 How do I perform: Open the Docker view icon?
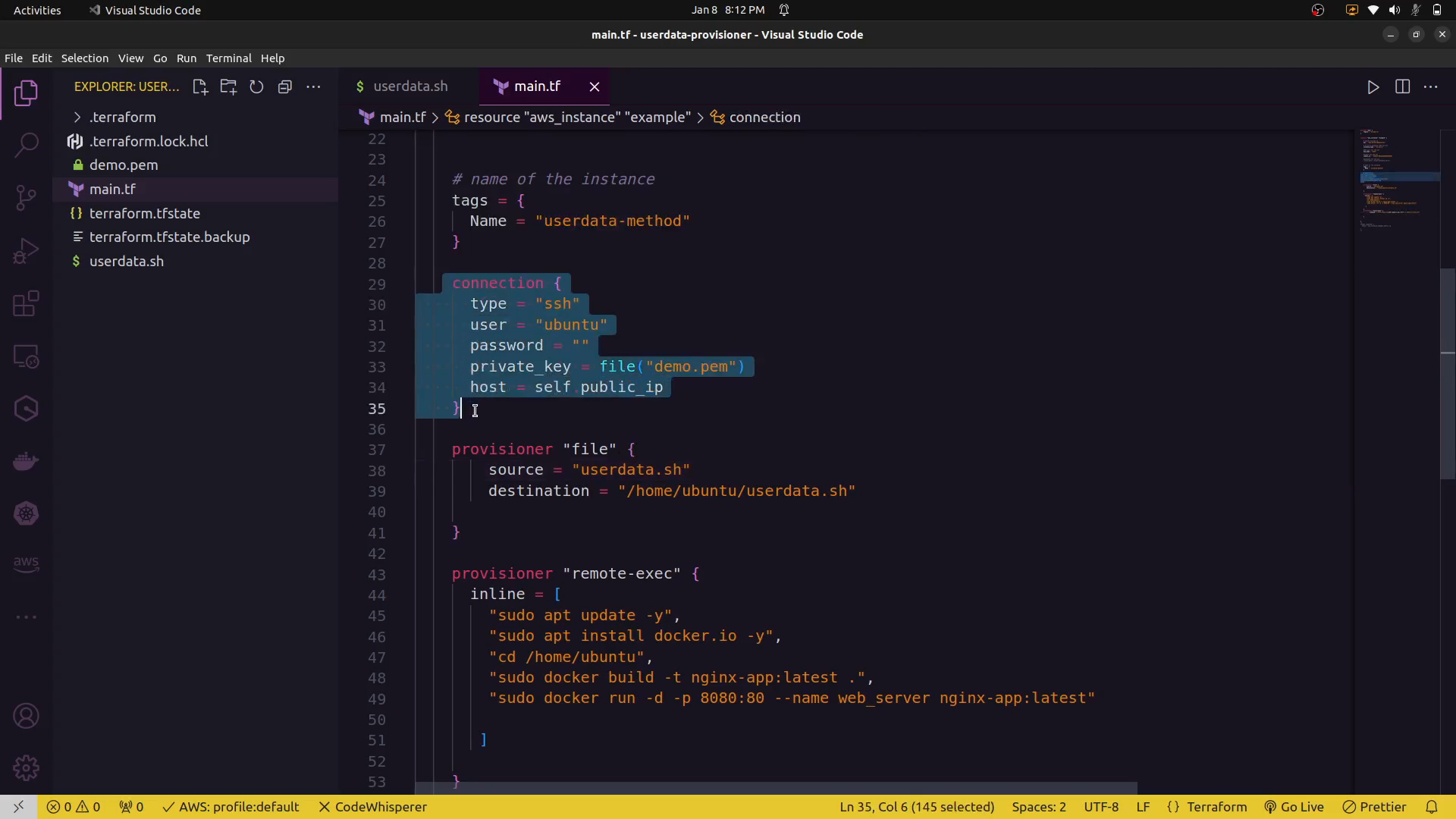[27, 461]
